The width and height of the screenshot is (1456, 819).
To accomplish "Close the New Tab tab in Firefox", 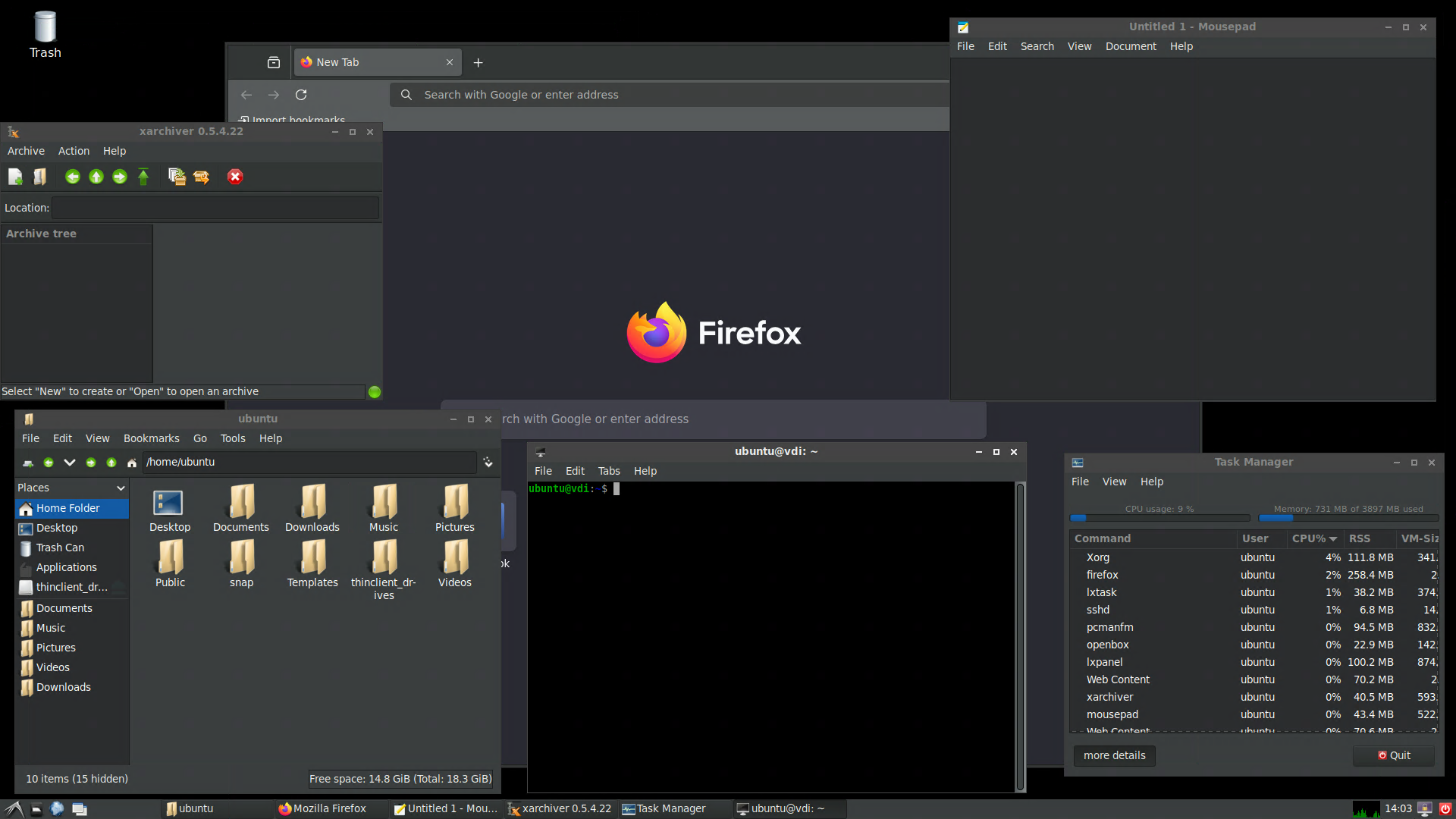I will pos(450,62).
